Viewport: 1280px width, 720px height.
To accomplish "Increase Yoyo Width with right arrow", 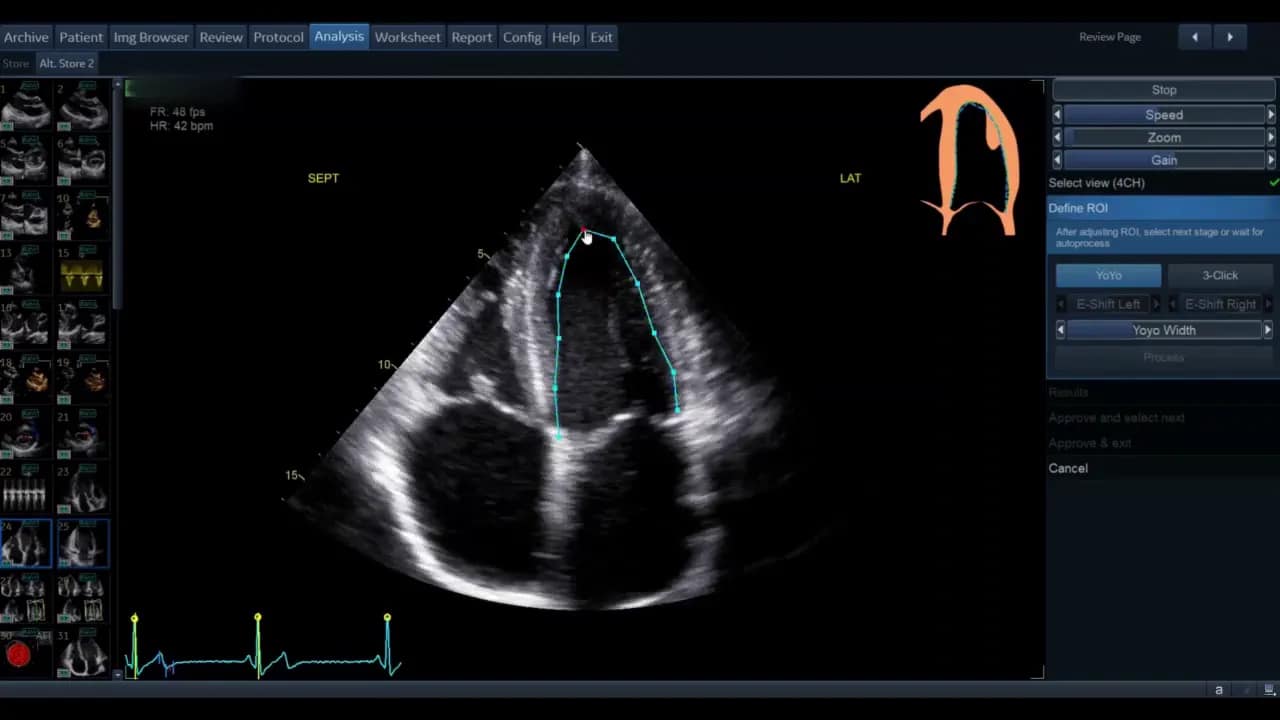I will (1268, 330).
